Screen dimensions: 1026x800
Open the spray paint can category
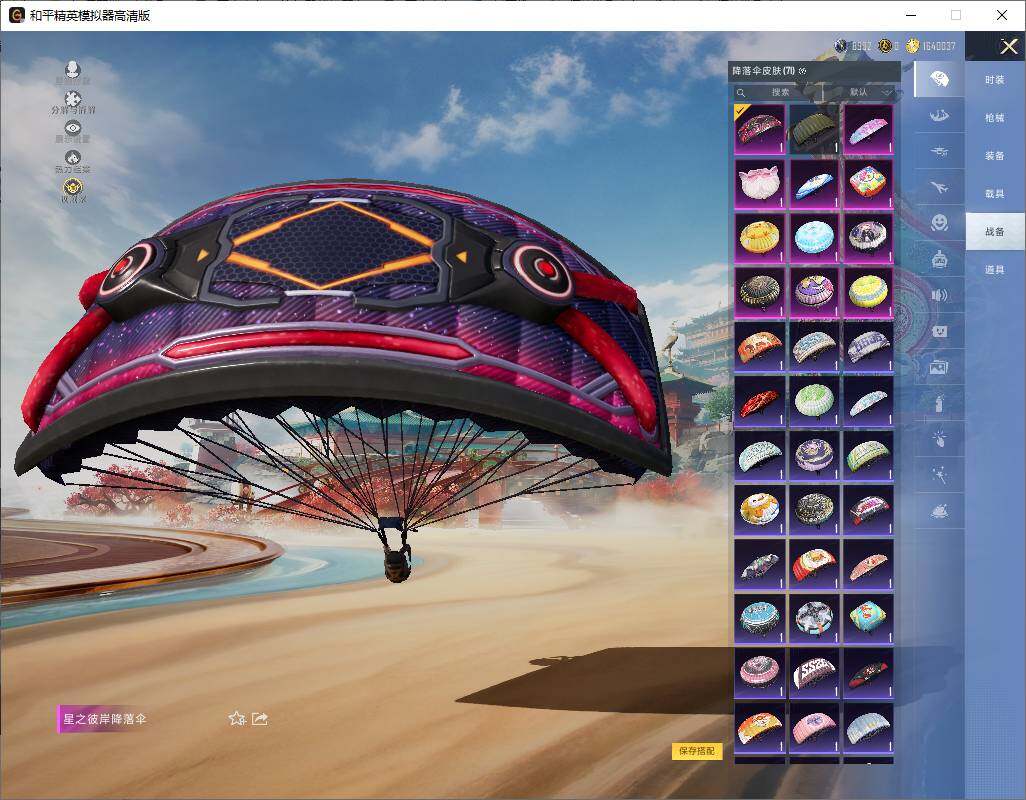[x=938, y=403]
